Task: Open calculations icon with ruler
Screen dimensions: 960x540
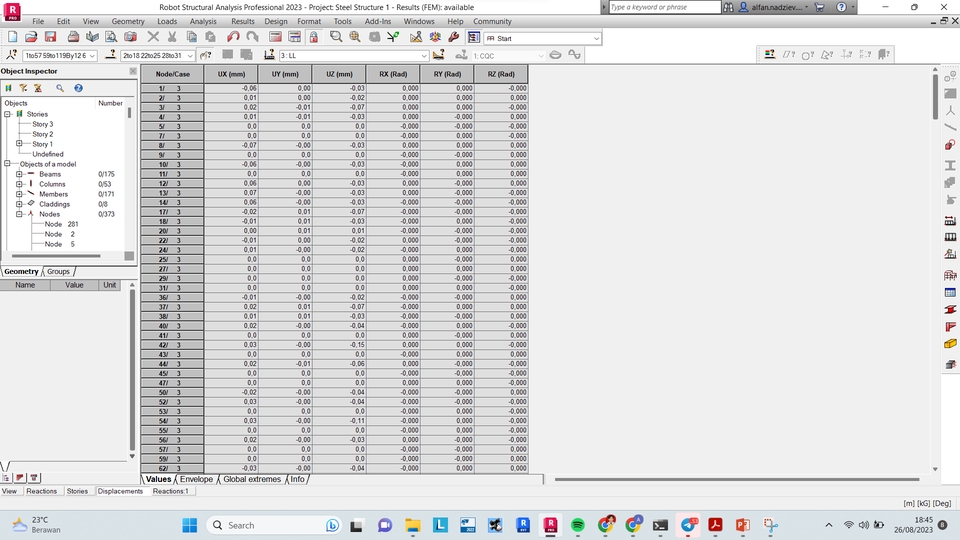Action: point(416,37)
